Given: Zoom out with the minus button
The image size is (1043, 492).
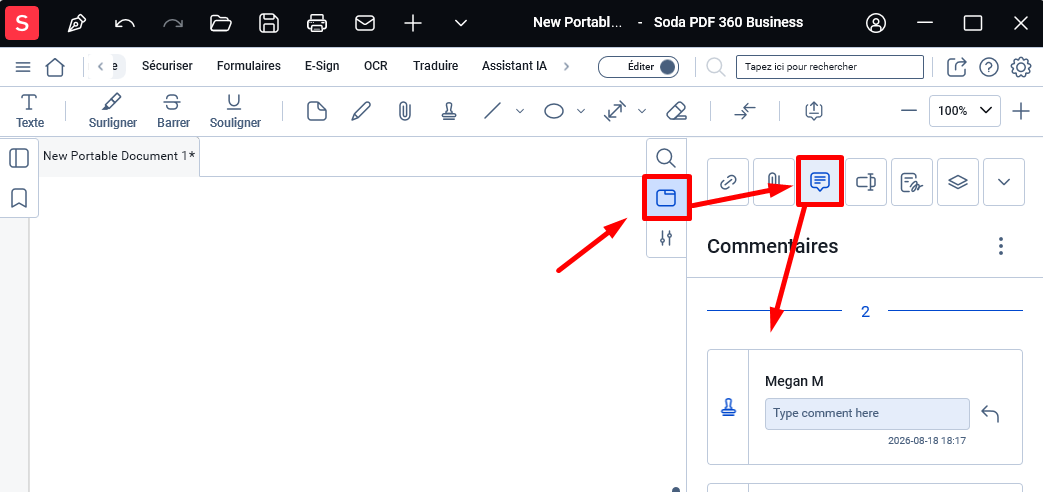Looking at the screenshot, I should click(x=909, y=111).
